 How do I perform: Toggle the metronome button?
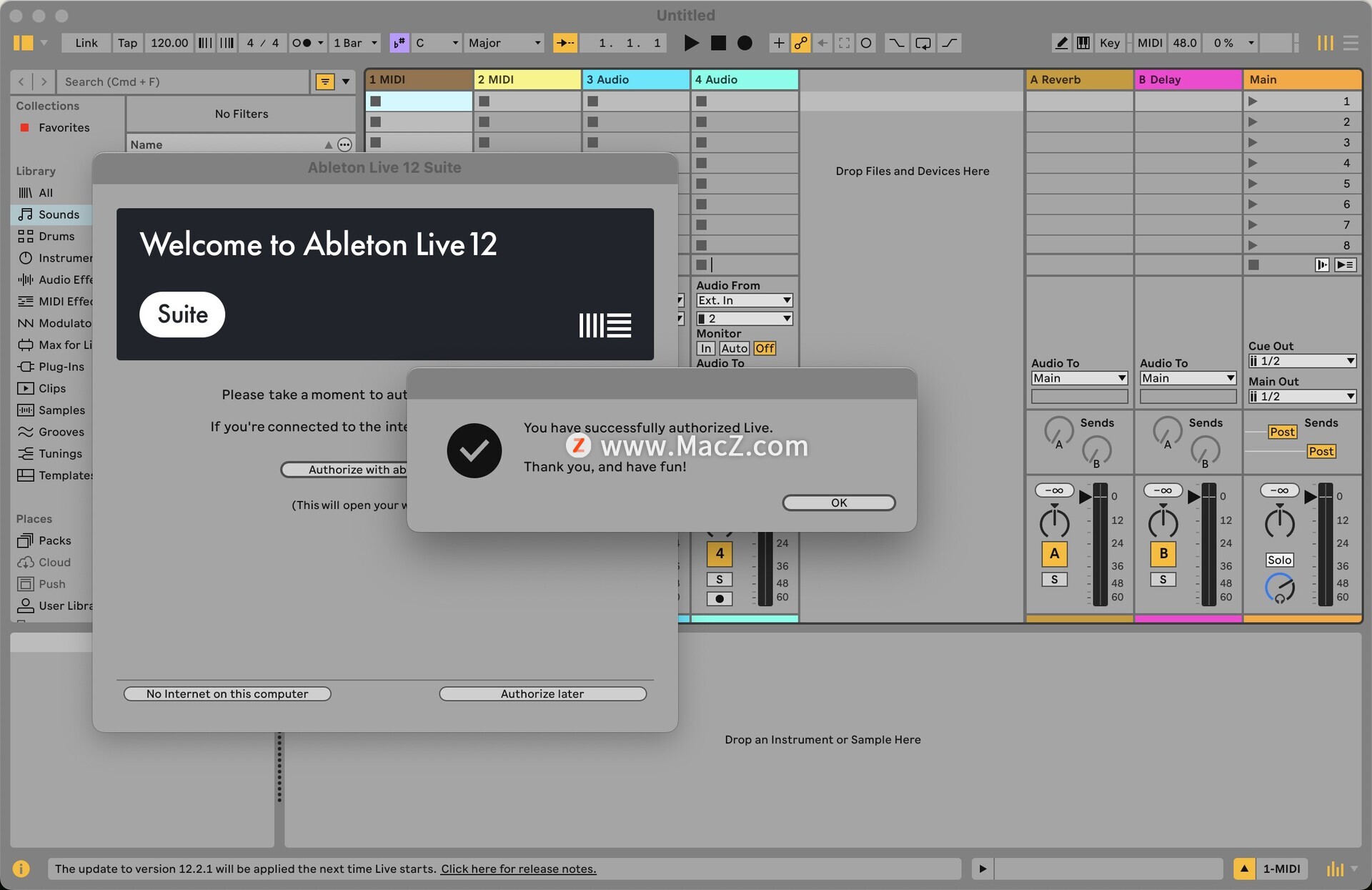click(x=302, y=43)
